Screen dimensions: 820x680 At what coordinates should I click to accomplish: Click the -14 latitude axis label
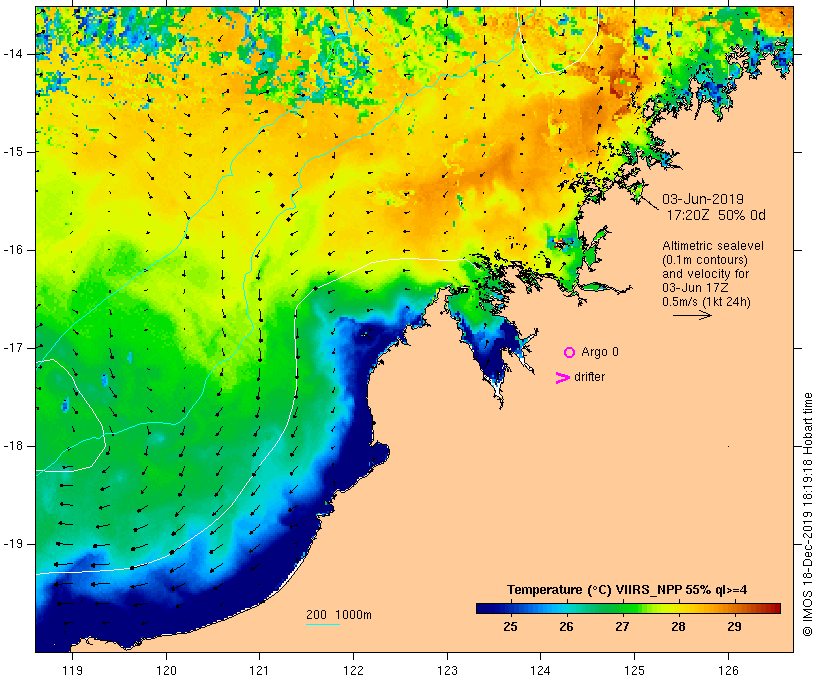[13, 54]
